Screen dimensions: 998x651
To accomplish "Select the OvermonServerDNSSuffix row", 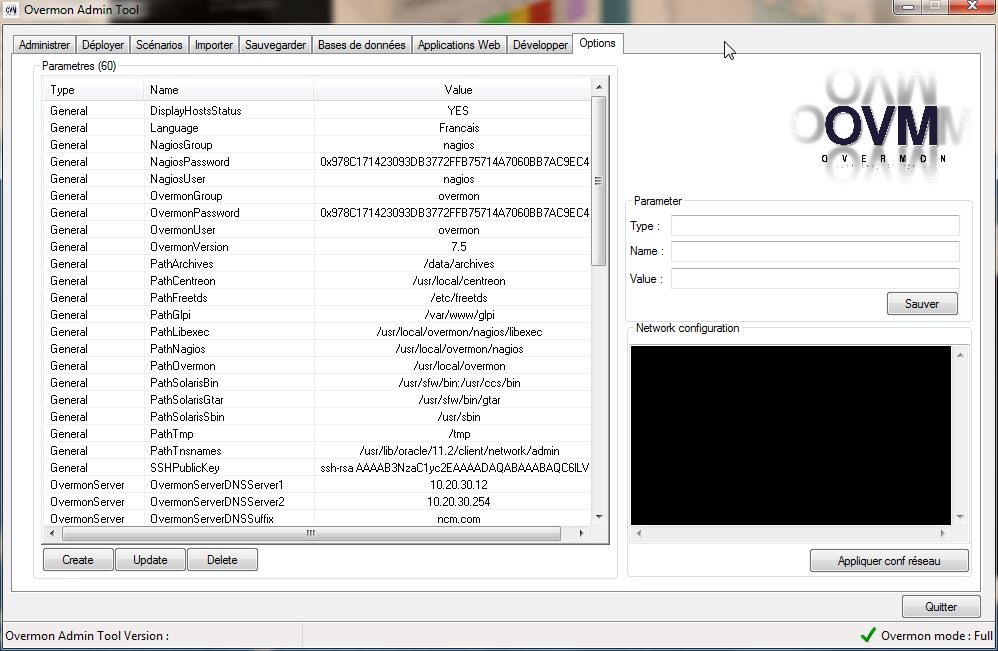I will 317,519.
